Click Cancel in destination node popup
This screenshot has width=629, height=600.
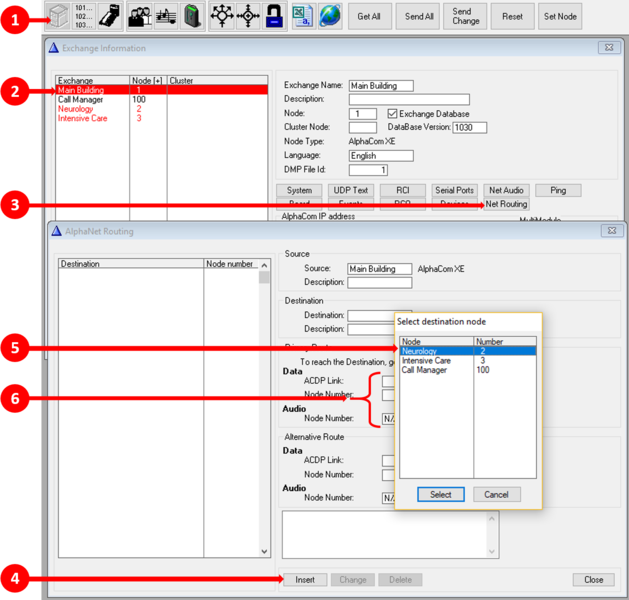tap(497, 495)
